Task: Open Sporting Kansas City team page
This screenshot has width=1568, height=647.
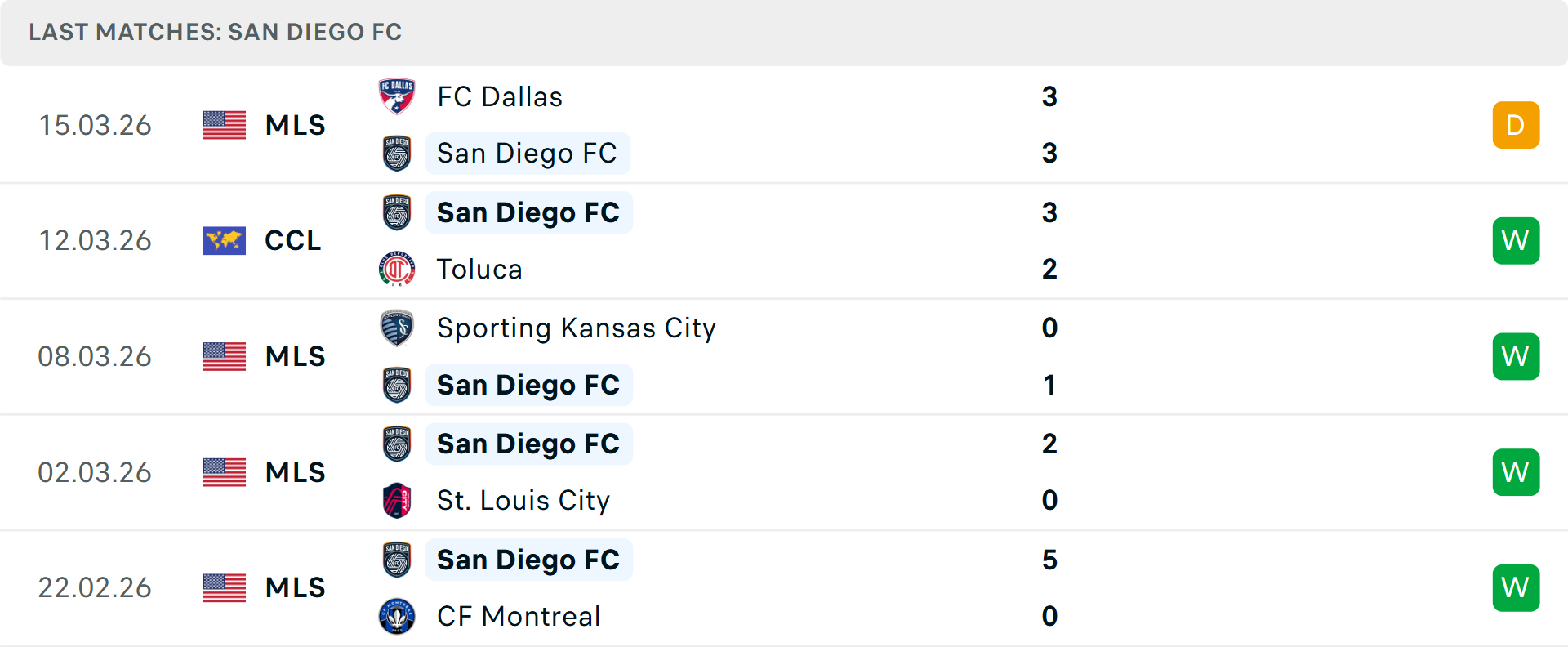Action: coord(576,328)
